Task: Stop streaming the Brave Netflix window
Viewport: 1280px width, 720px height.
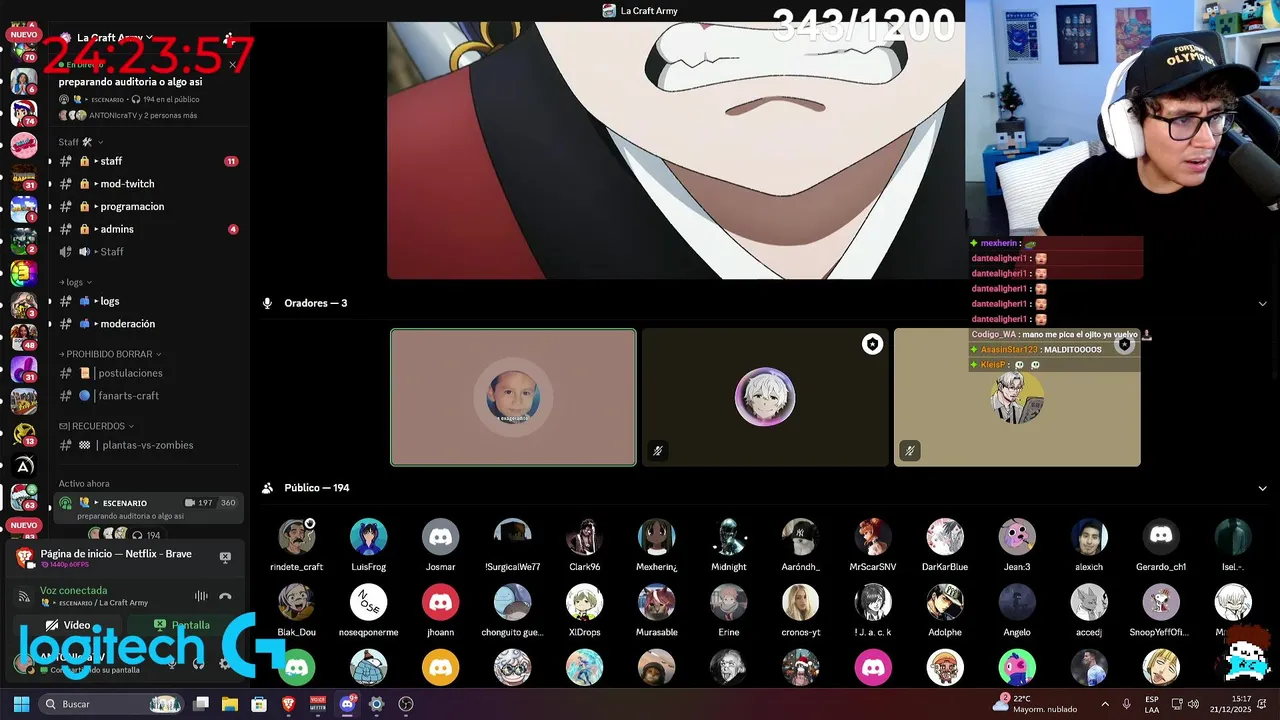Action: pyautogui.click(x=225, y=557)
